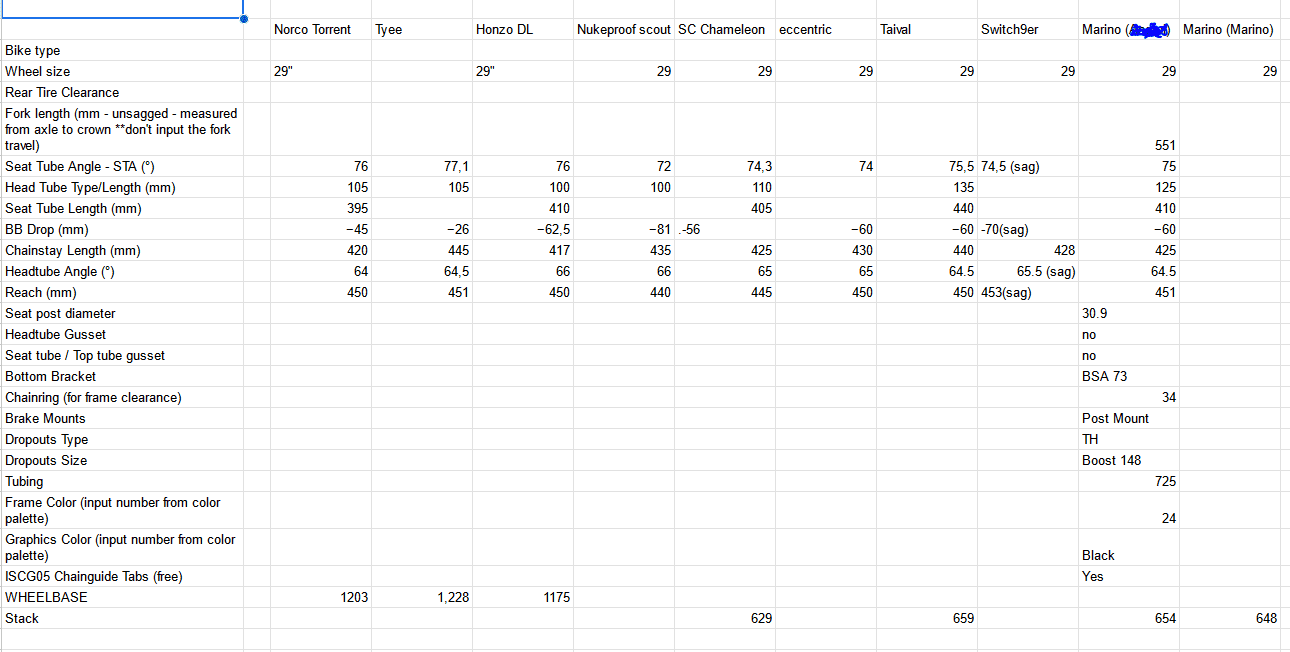Click the 'eccentric' header cell
The height and width of the screenshot is (652, 1290).
tap(826, 30)
